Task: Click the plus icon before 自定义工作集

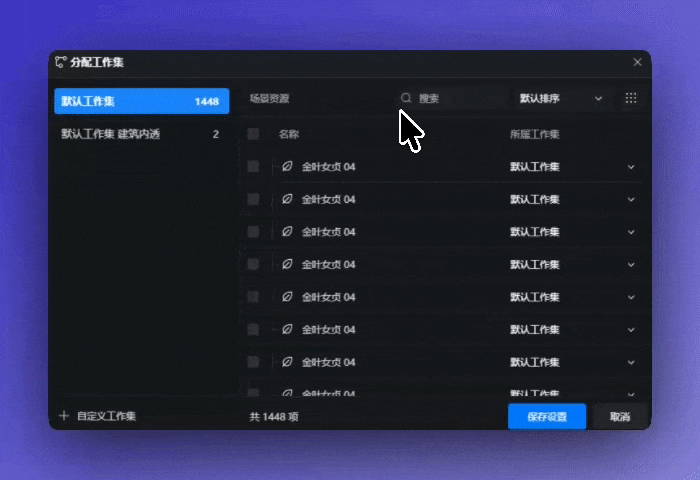Action: click(x=64, y=416)
